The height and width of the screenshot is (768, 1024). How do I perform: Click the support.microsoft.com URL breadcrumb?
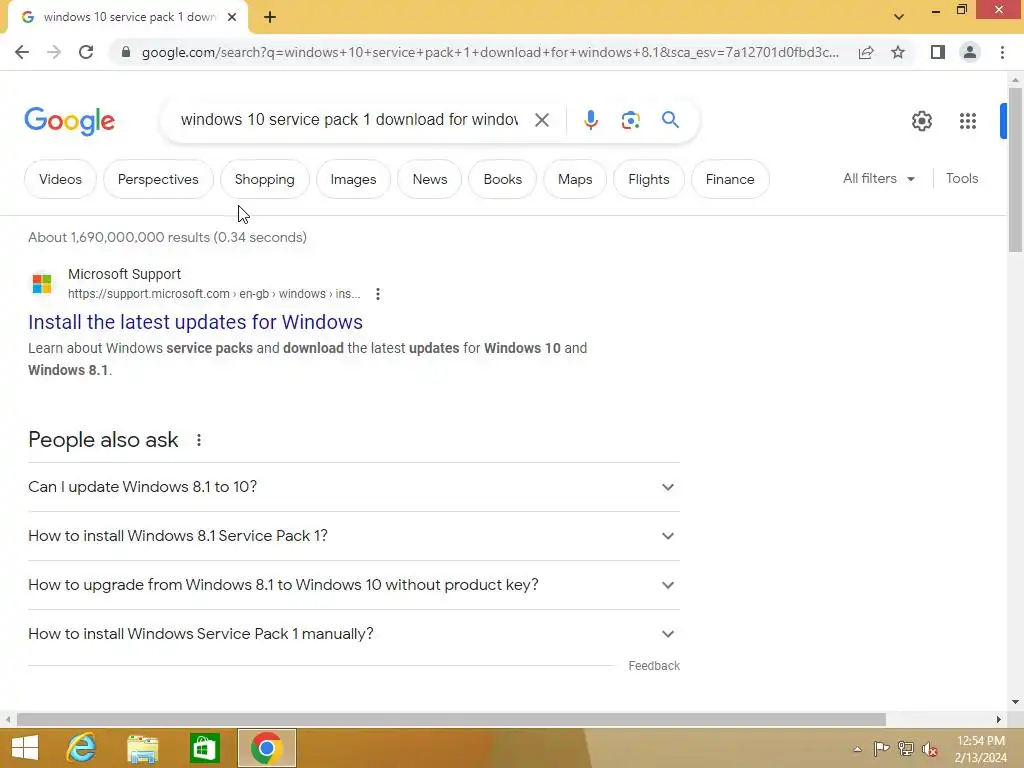click(x=214, y=294)
